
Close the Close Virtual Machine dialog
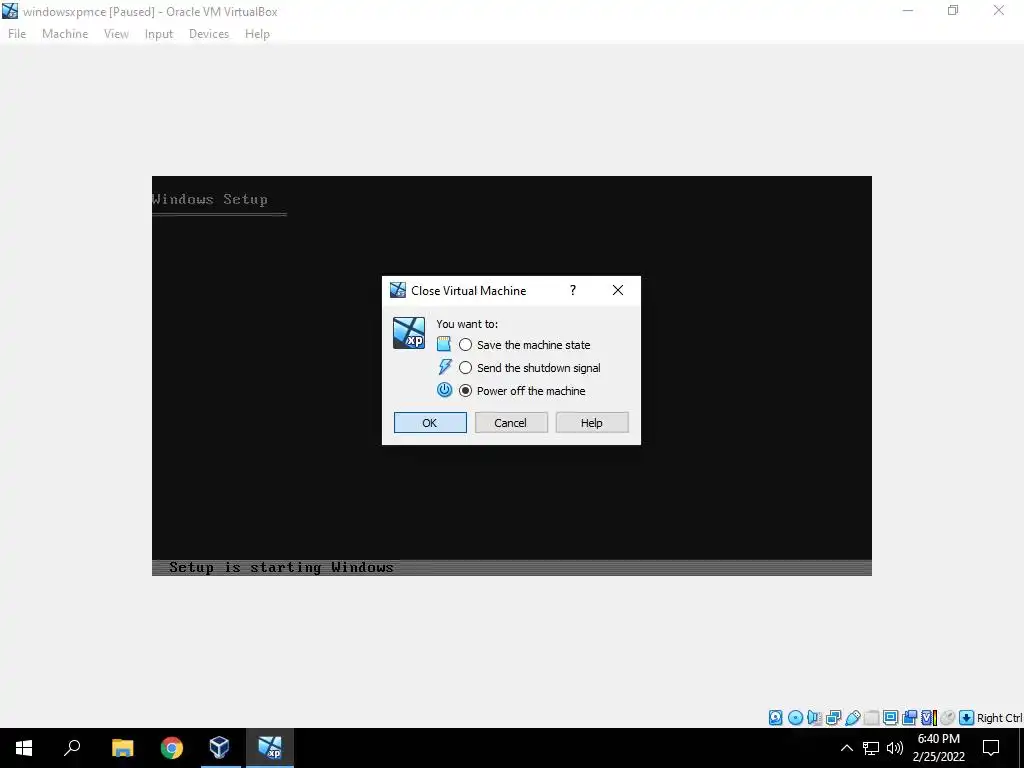(x=618, y=290)
